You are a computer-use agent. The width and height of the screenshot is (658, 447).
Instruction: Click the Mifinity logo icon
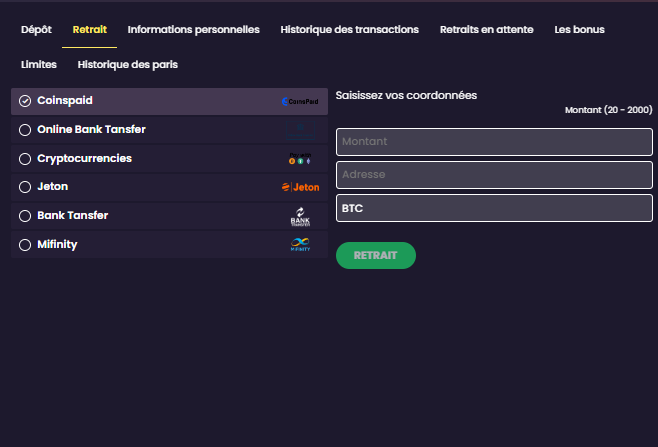300,245
